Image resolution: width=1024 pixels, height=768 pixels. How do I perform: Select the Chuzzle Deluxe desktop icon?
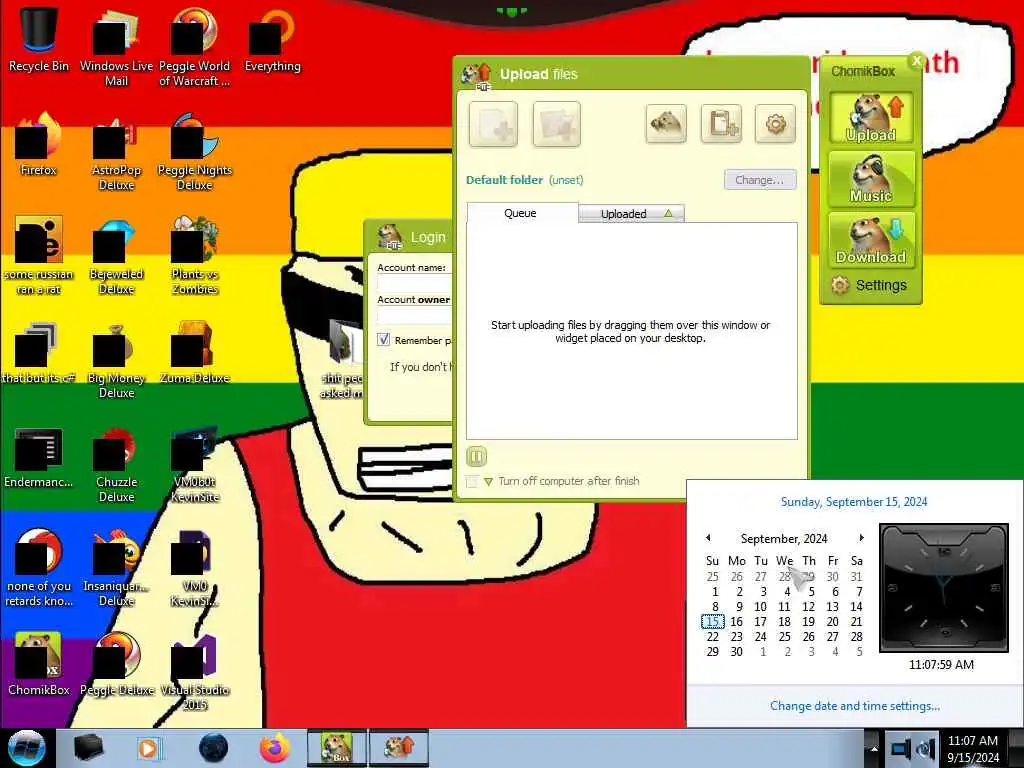[116, 464]
